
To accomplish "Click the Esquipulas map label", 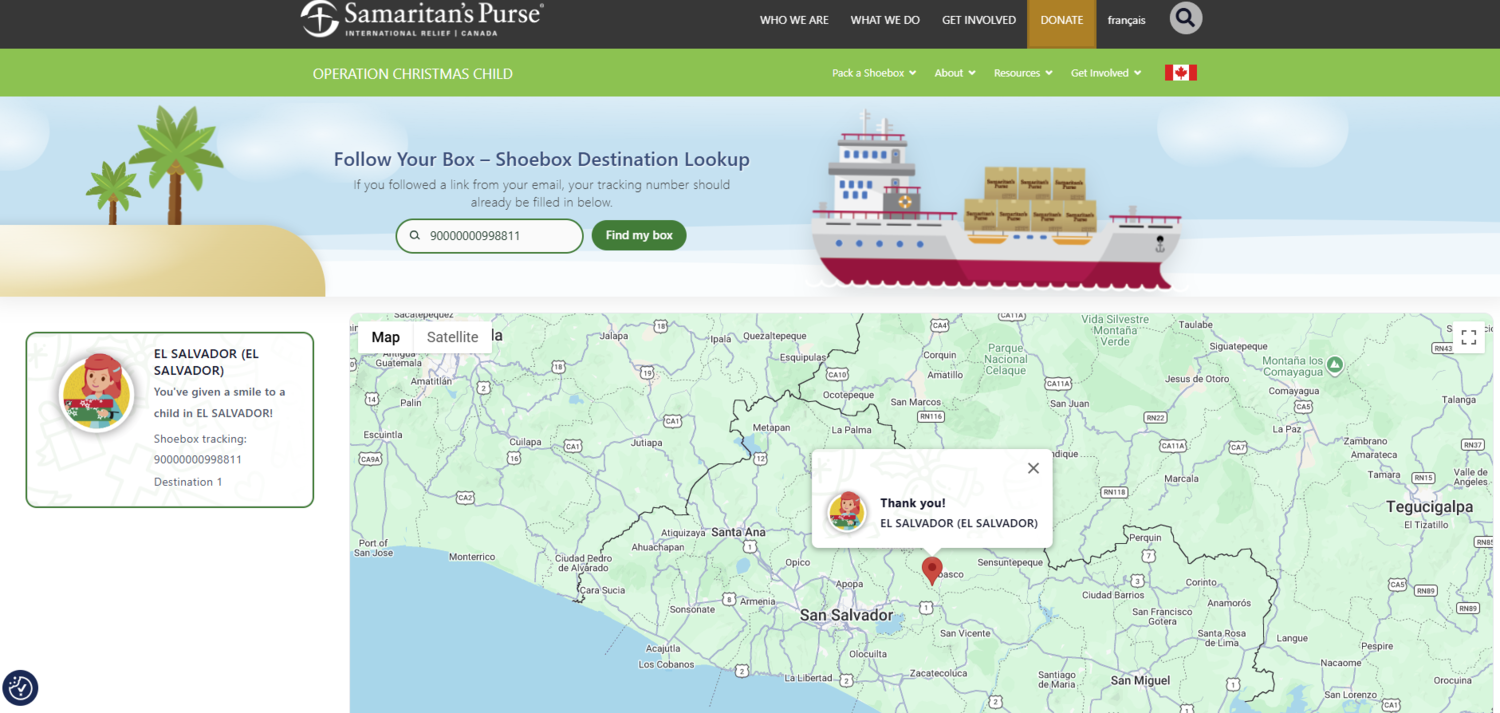I will (804, 357).
